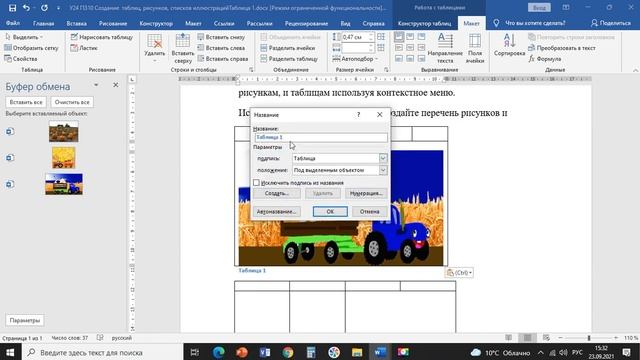Toggle Show gridlines (Отобразить сетку)
Screen dimensions: 640x360
click(31, 48)
